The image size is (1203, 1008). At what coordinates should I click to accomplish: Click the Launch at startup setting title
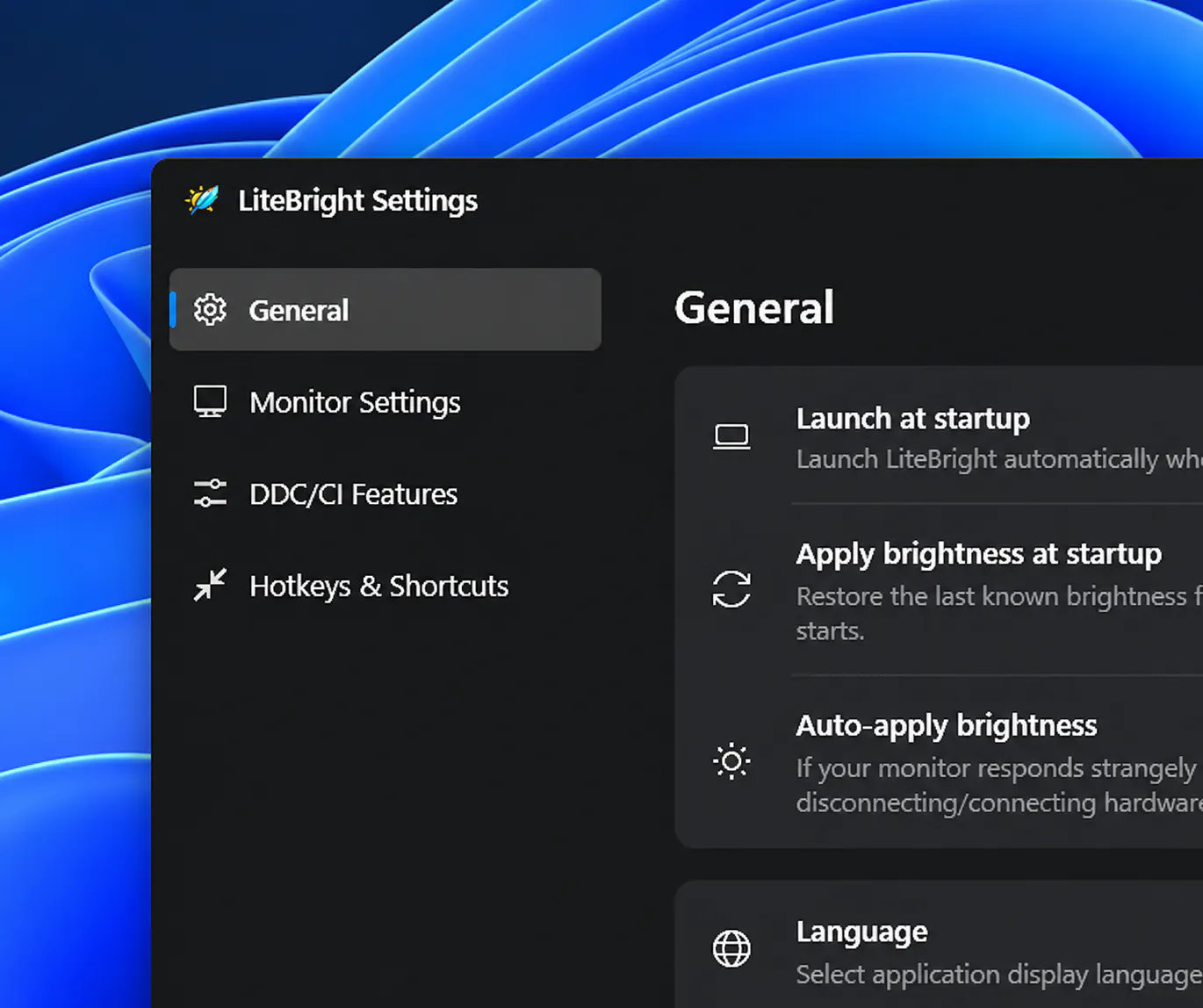click(913, 419)
